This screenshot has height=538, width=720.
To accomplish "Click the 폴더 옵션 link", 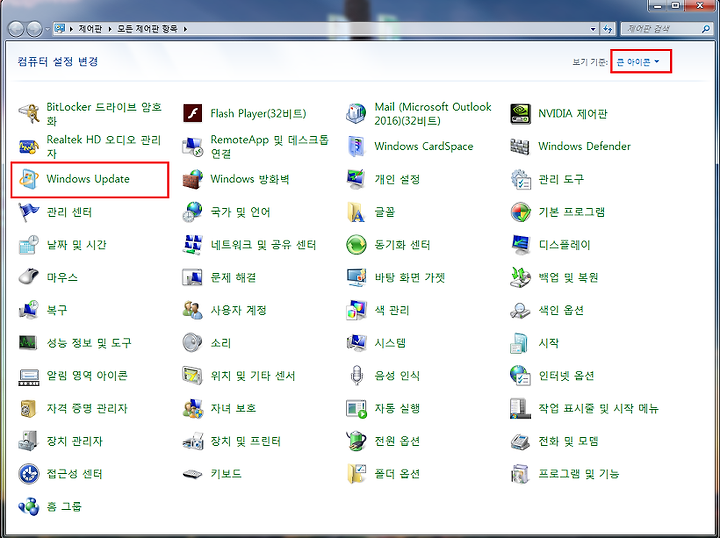I will point(397,474).
